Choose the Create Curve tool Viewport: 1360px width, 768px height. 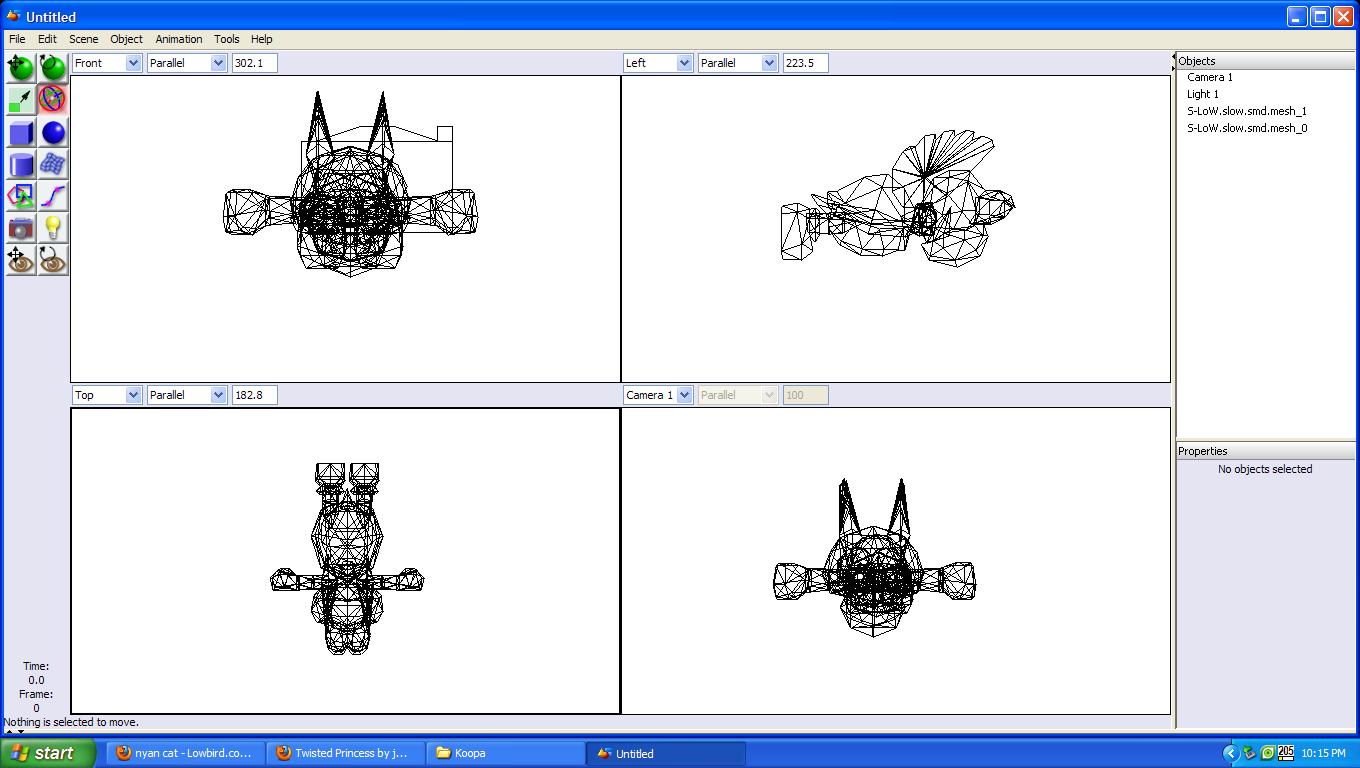(x=52, y=195)
